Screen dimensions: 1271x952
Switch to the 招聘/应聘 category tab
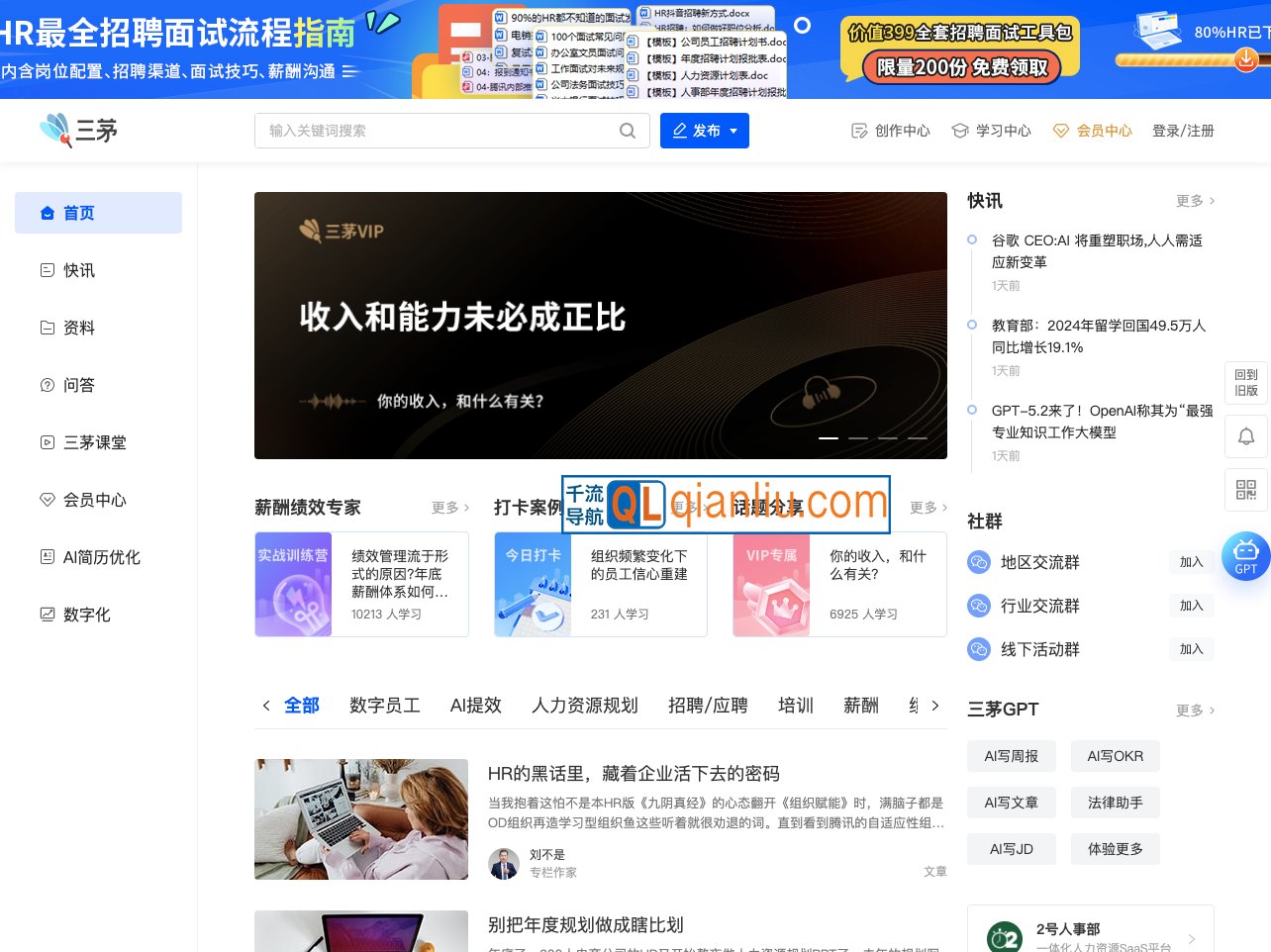pos(708,706)
